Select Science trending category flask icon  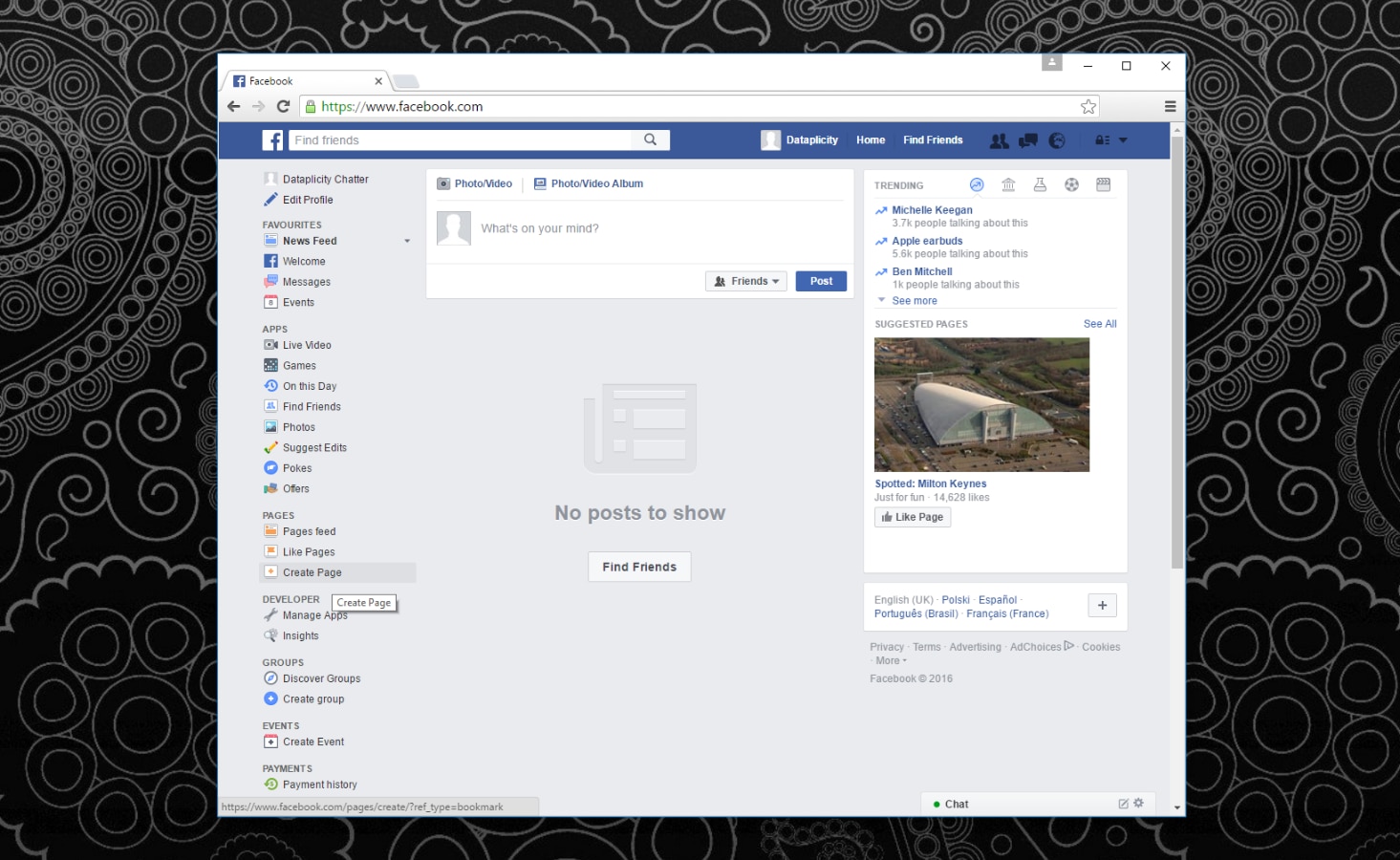pos(1040,184)
